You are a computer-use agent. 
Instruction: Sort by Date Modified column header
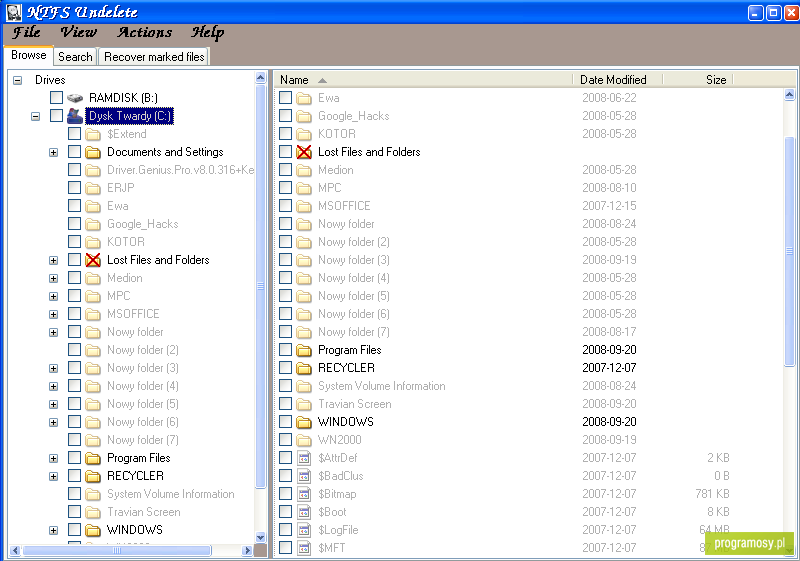coord(618,80)
